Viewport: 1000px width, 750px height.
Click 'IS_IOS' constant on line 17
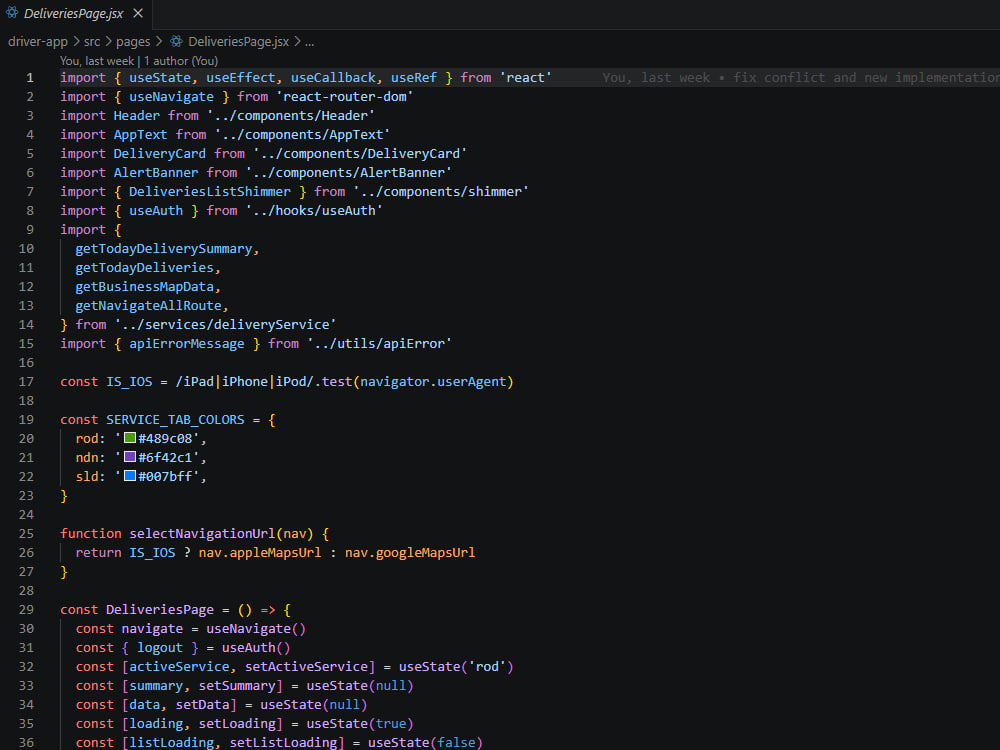coord(129,382)
